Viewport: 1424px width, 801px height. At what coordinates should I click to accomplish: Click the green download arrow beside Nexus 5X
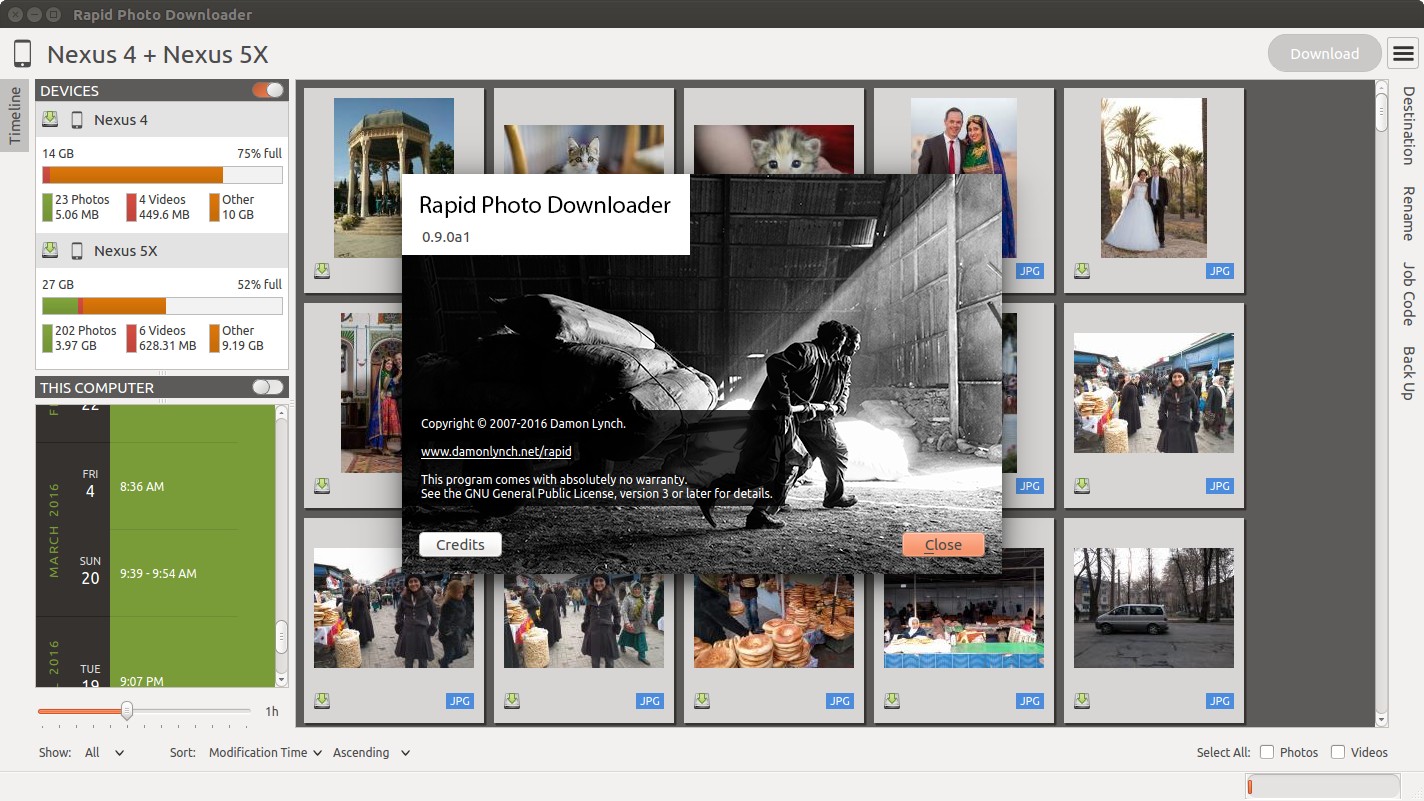click(x=49, y=249)
